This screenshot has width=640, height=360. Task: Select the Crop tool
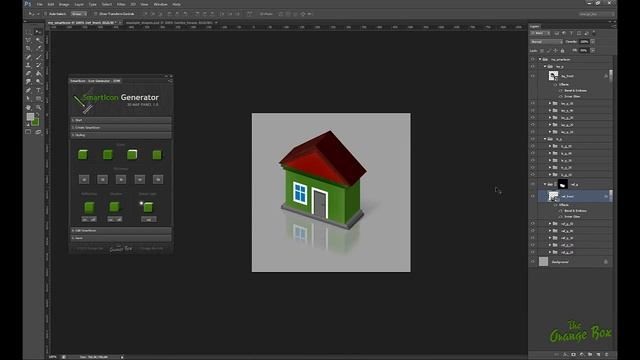click(28, 48)
